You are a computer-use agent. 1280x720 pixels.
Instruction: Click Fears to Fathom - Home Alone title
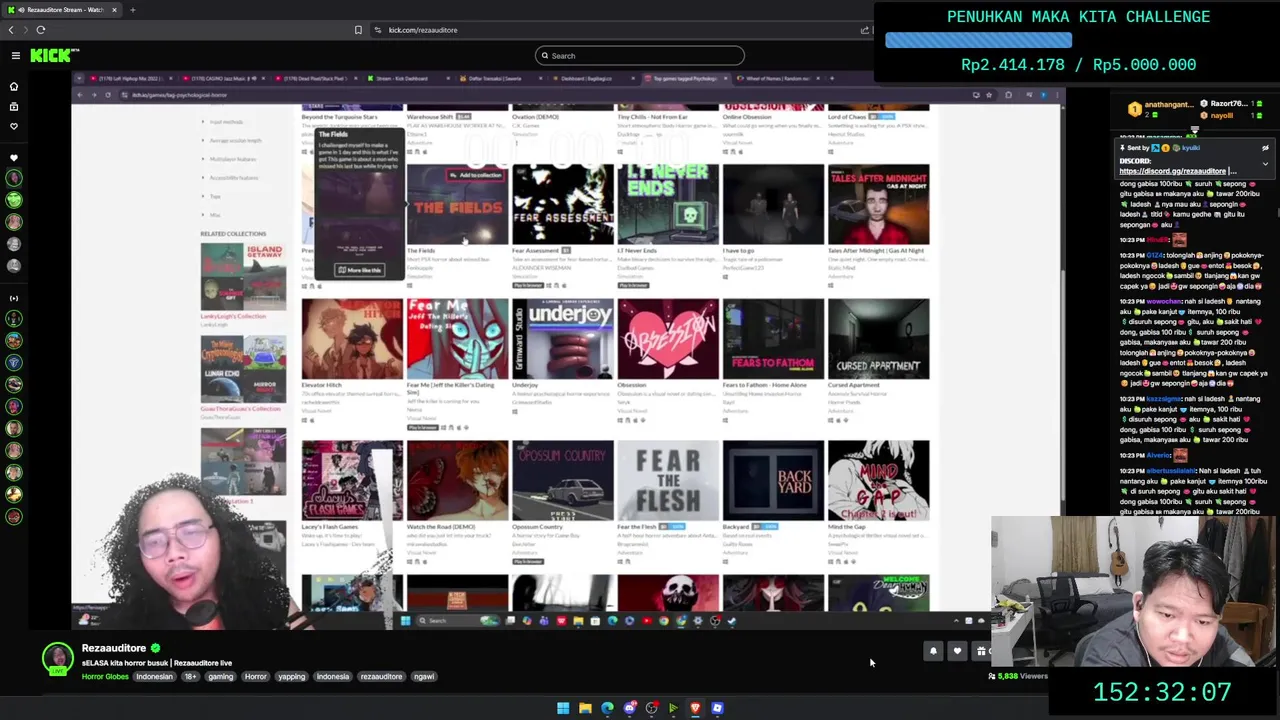(765, 385)
